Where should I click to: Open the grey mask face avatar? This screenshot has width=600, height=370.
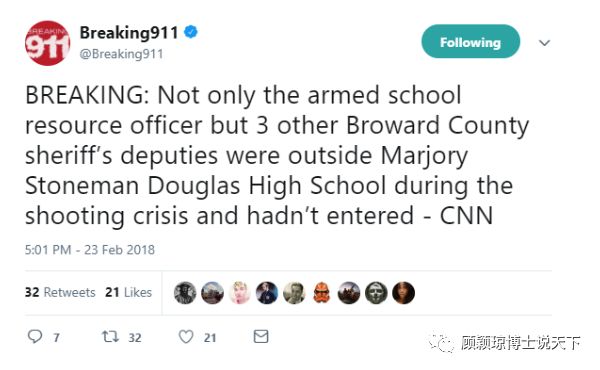point(376,293)
